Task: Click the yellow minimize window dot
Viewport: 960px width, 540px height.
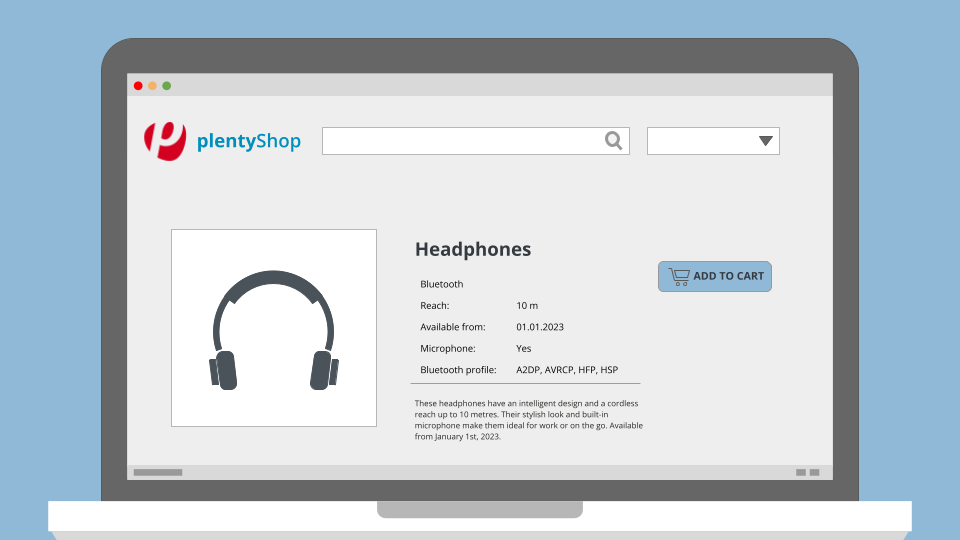Action: (x=152, y=86)
